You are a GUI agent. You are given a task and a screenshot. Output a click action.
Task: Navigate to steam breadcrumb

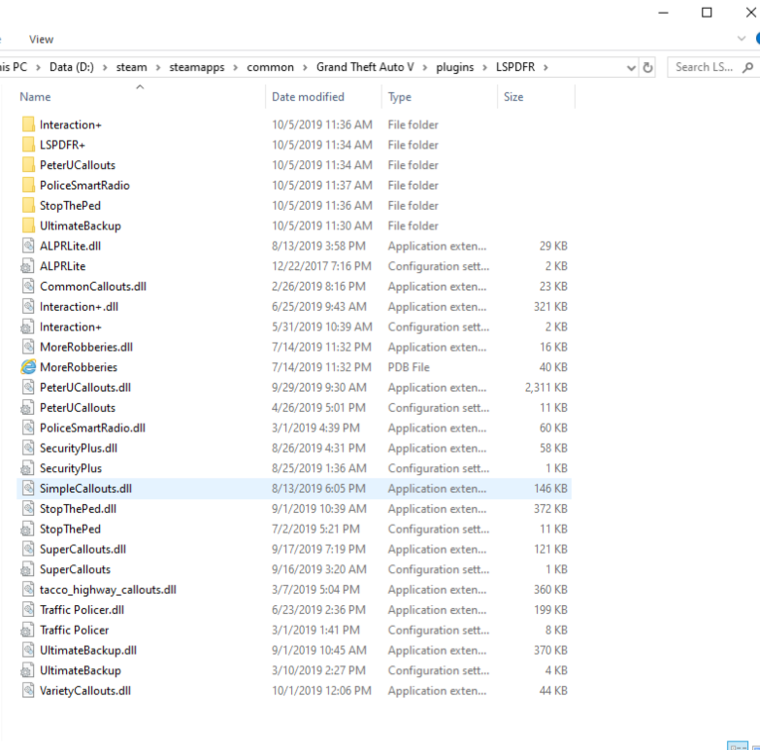pos(131,67)
